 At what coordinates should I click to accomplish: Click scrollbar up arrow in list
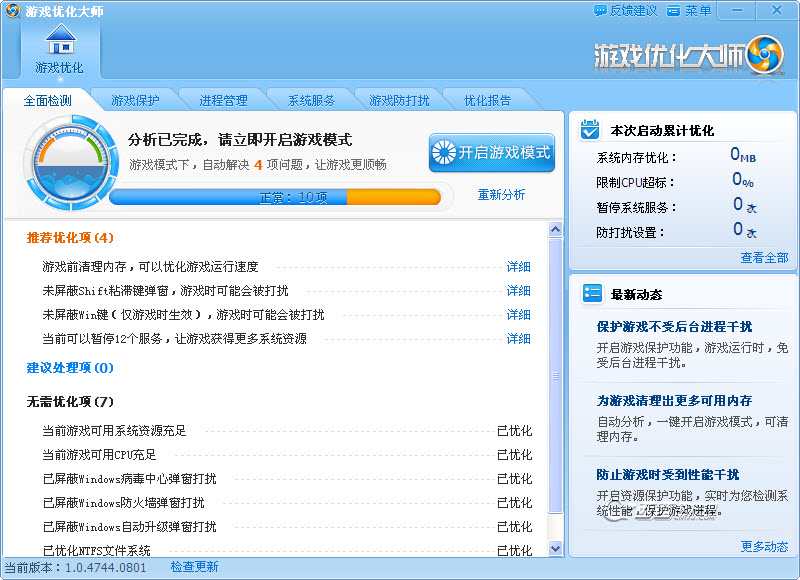point(556,230)
